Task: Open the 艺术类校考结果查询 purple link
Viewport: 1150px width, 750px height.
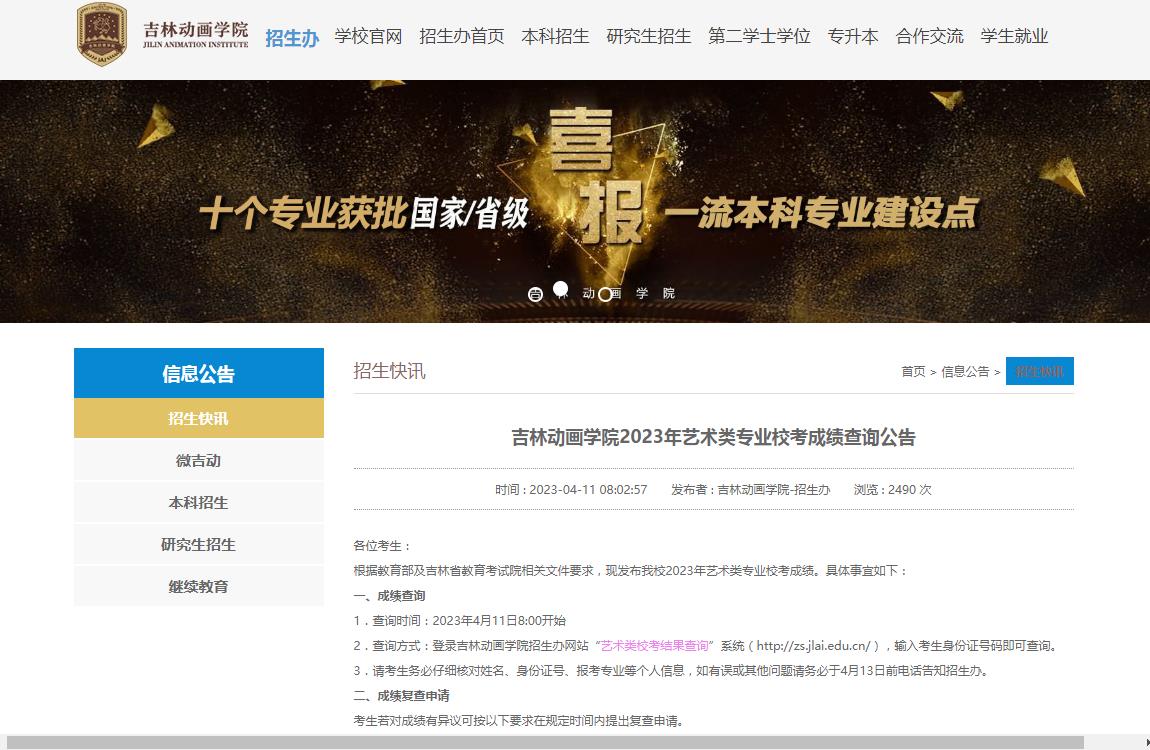Action: coord(655,645)
